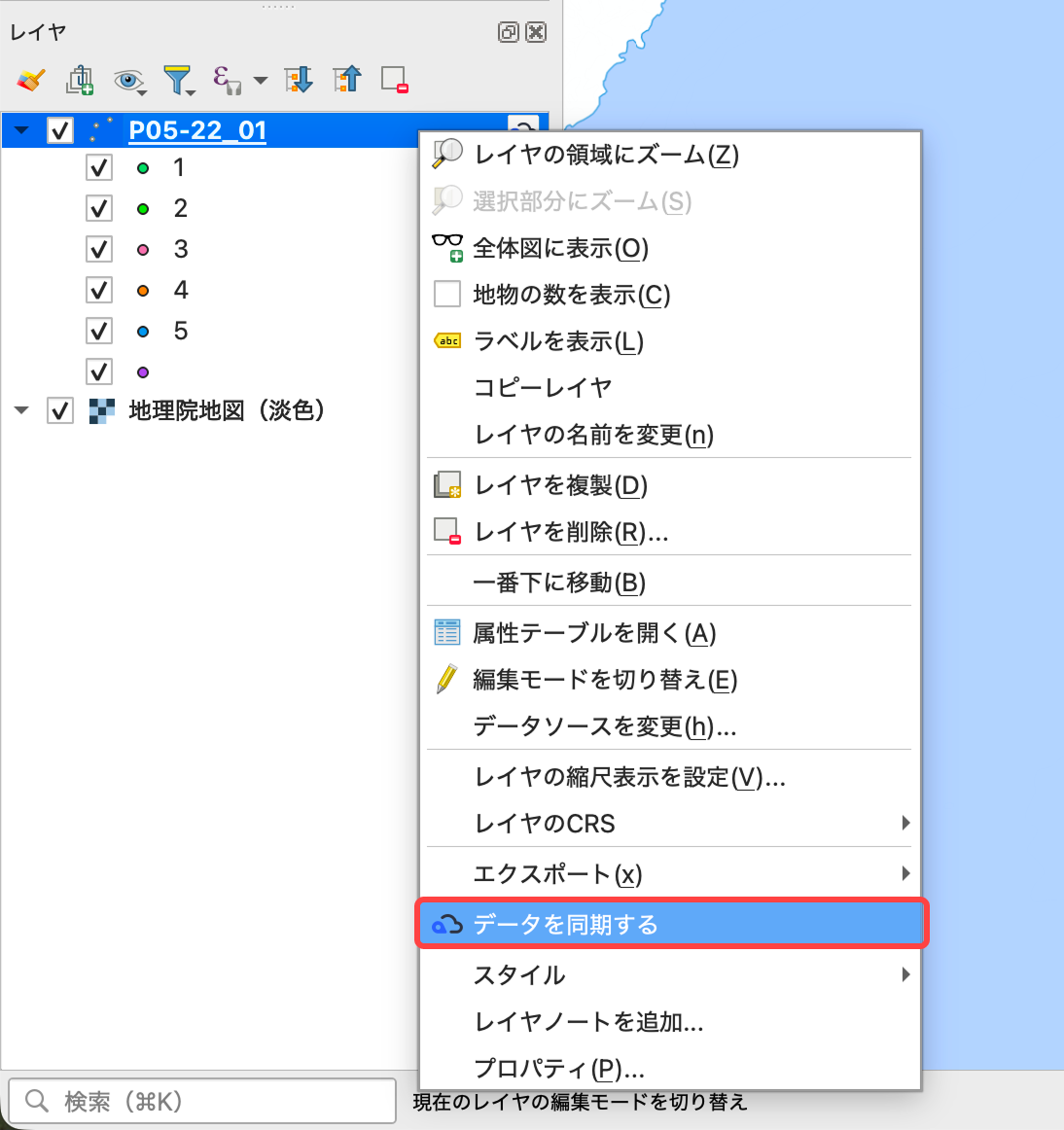Click the Add Group icon
Screen dimensions: 1064x1130
(x=80, y=80)
